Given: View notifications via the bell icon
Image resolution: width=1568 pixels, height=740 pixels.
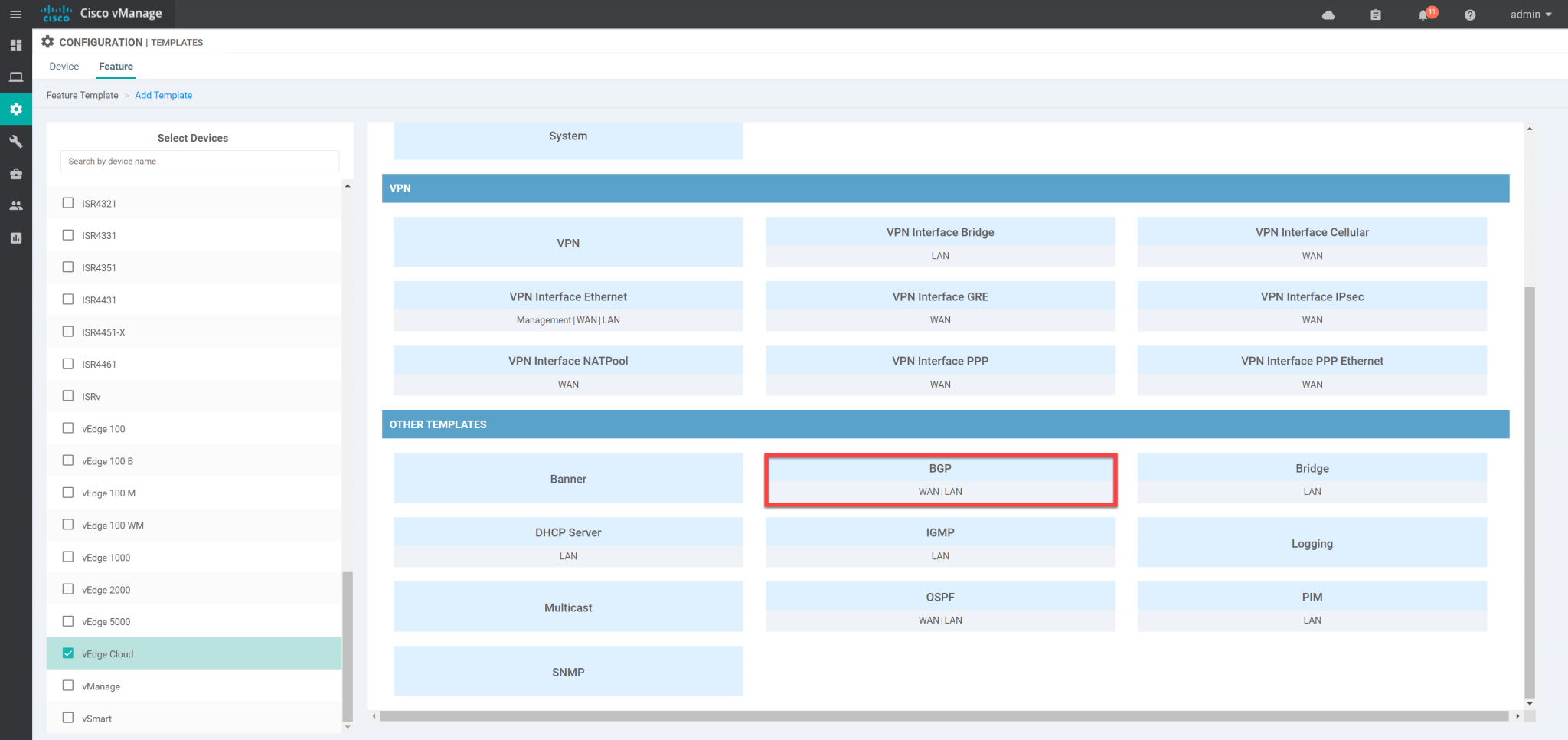Looking at the screenshot, I should 1424,15.
